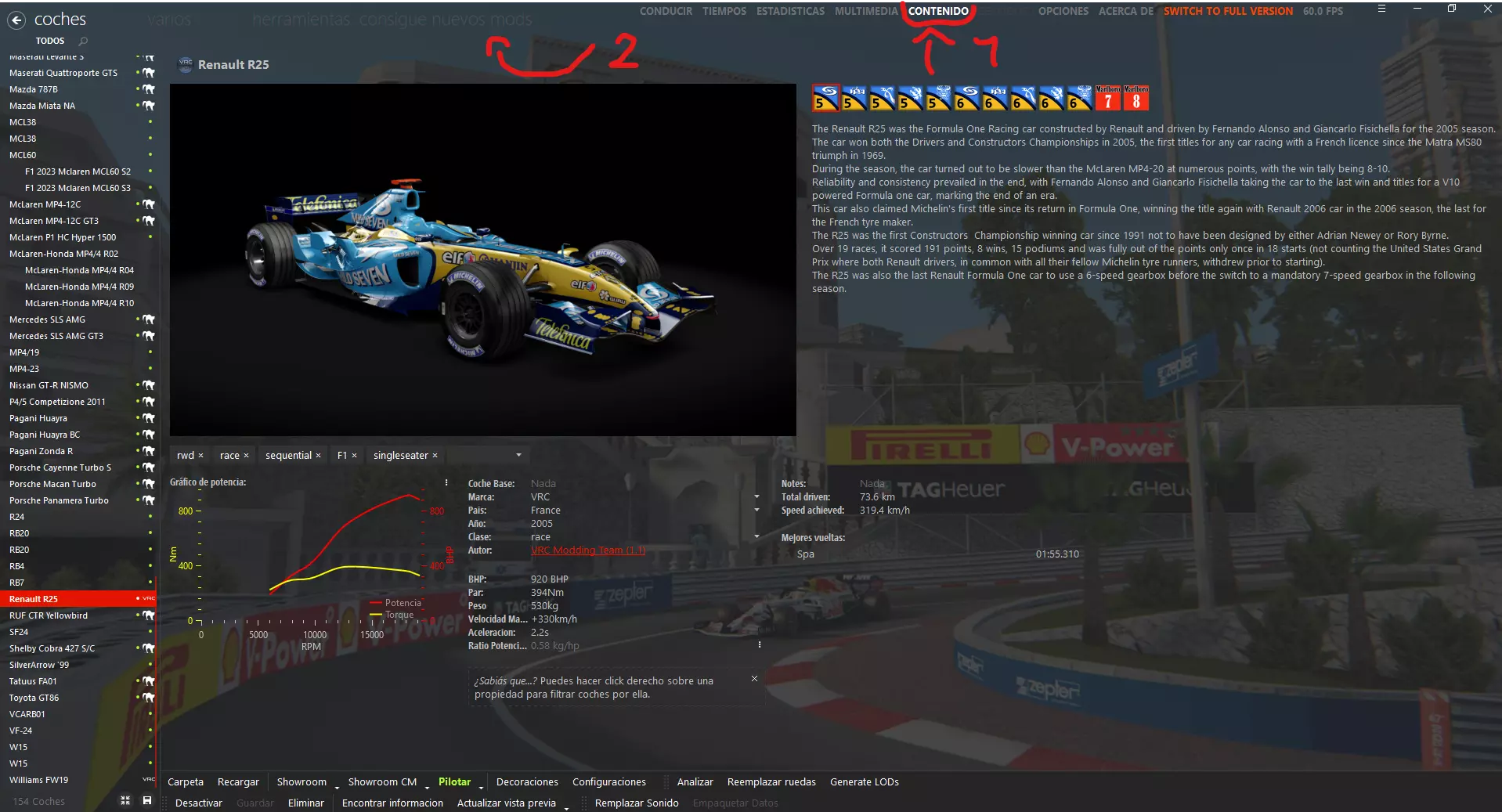
Task: Select Maserati Quattroporte GTS in the list
Action: [x=78, y=73]
